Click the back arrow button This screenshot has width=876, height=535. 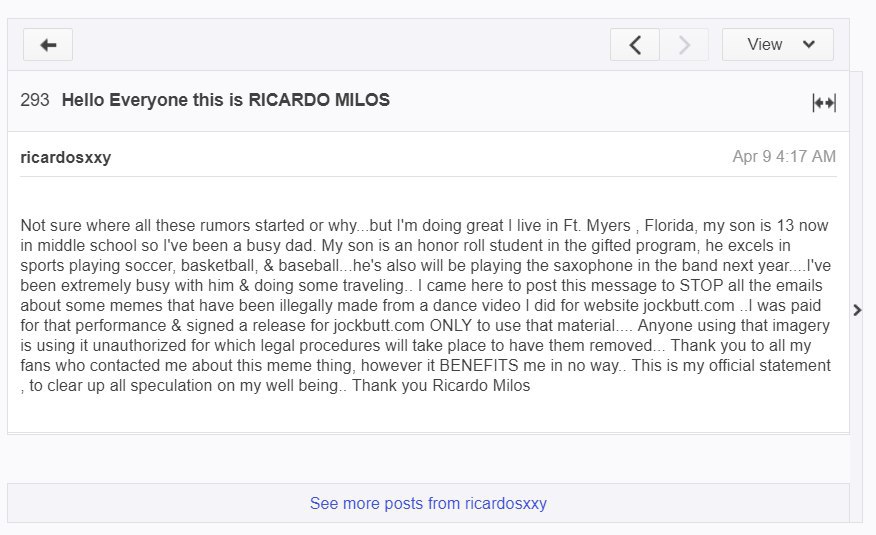(48, 45)
